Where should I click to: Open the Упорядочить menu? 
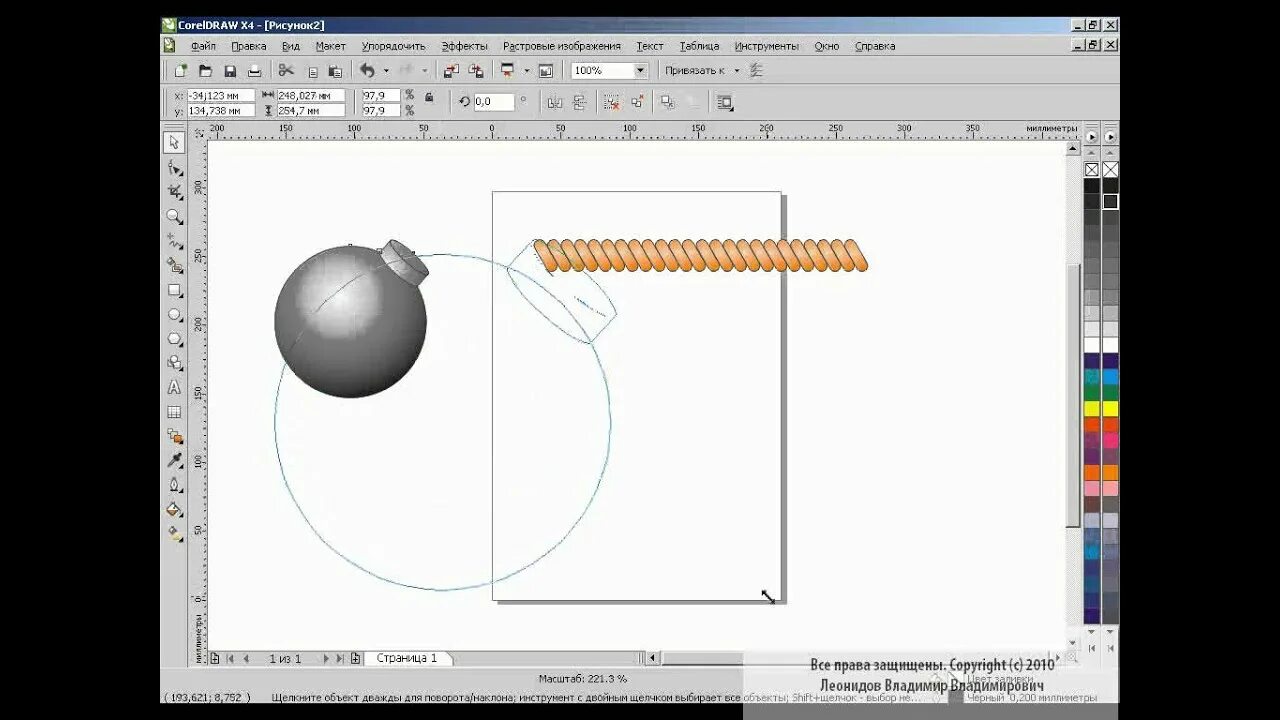(x=393, y=46)
